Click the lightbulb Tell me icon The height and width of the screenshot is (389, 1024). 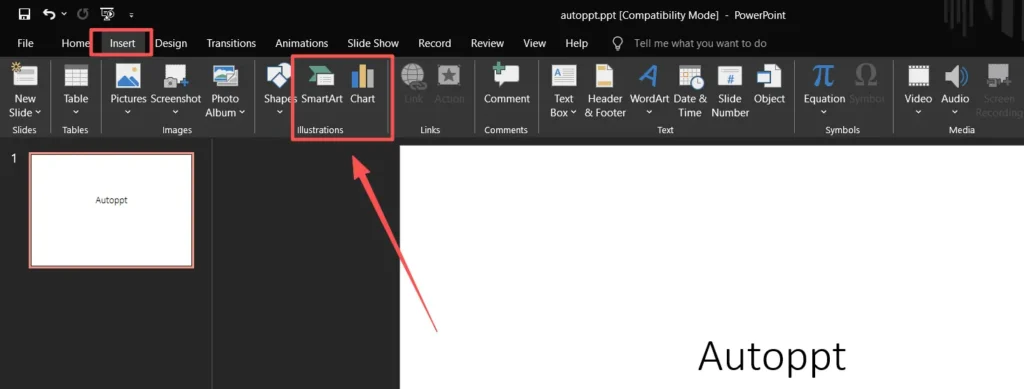pyautogui.click(x=617, y=43)
